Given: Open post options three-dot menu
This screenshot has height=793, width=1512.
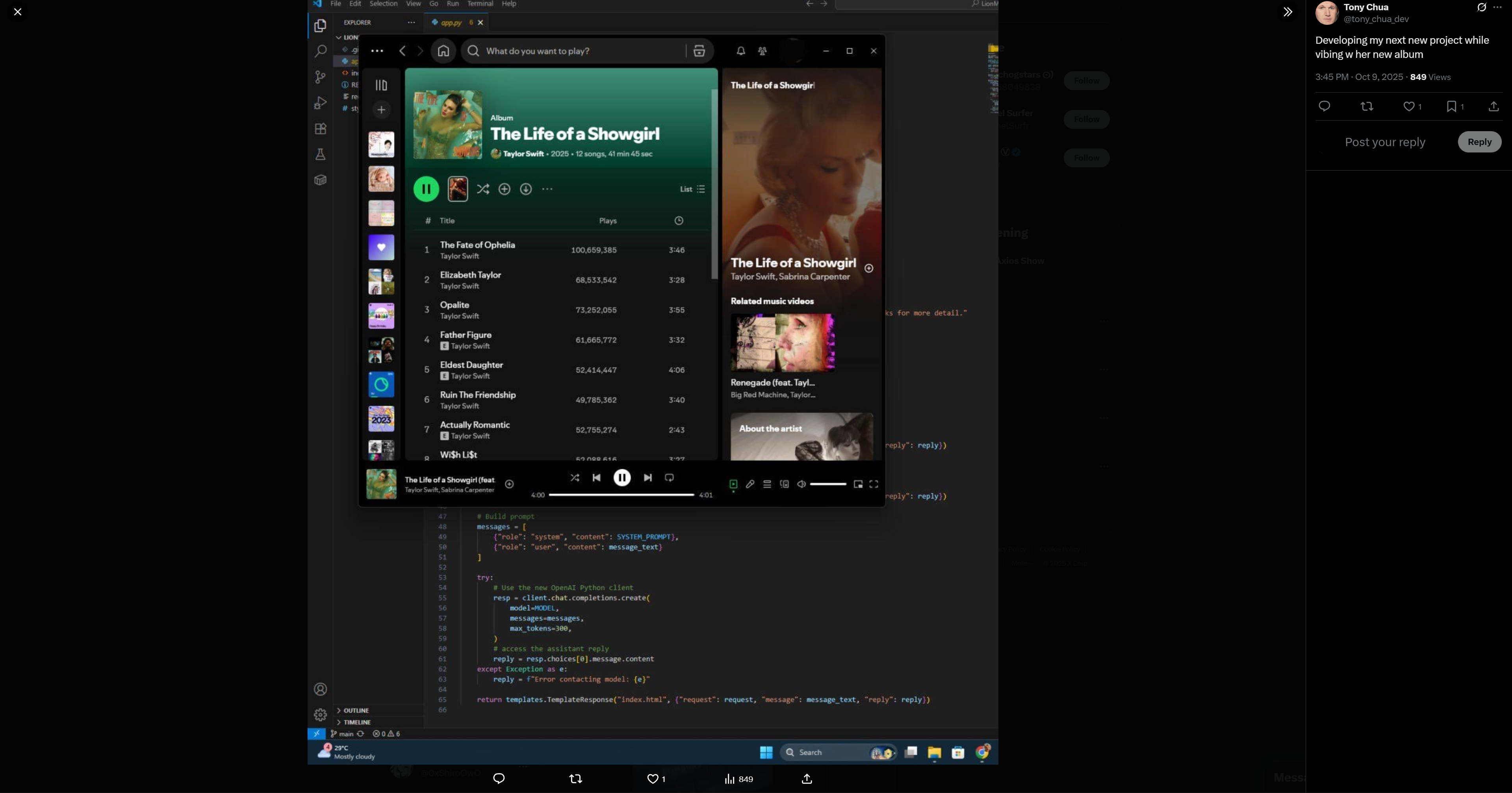Looking at the screenshot, I should pyautogui.click(x=1497, y=7).
